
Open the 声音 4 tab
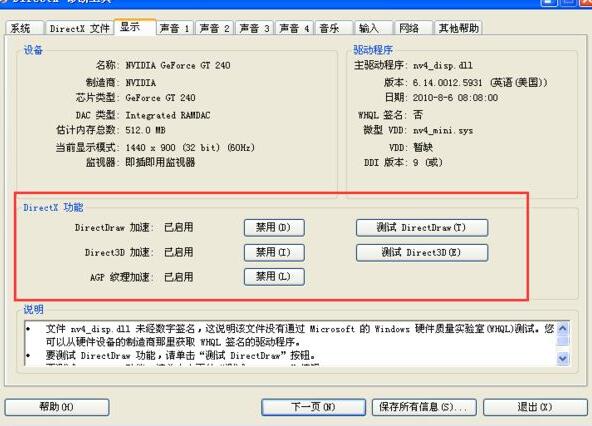pyautogui.click(x=294, y=28)
